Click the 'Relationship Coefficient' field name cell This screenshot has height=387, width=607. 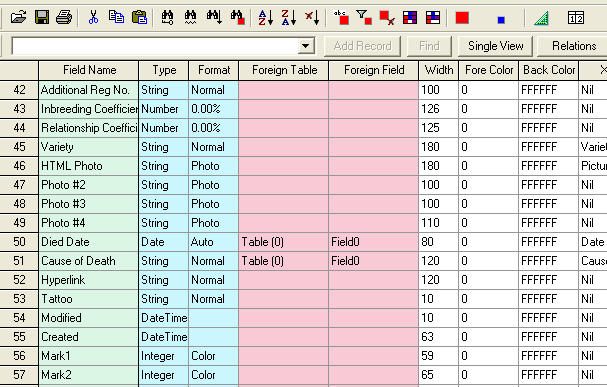point(89,128)
